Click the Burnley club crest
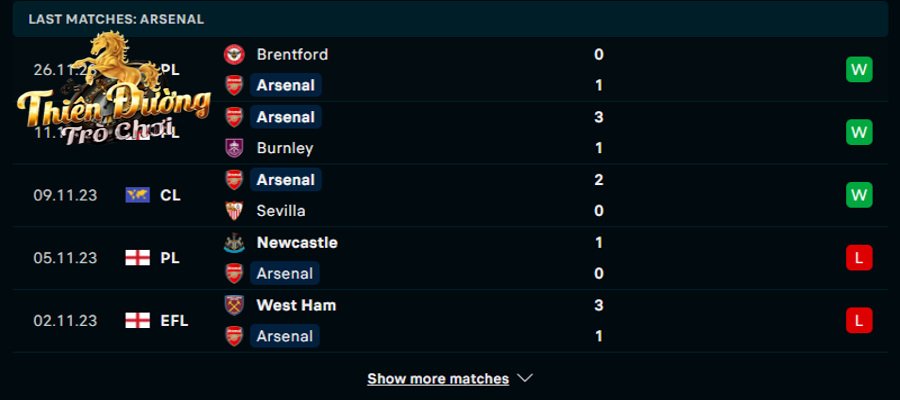Screen dimensions: 900x400 234,148
